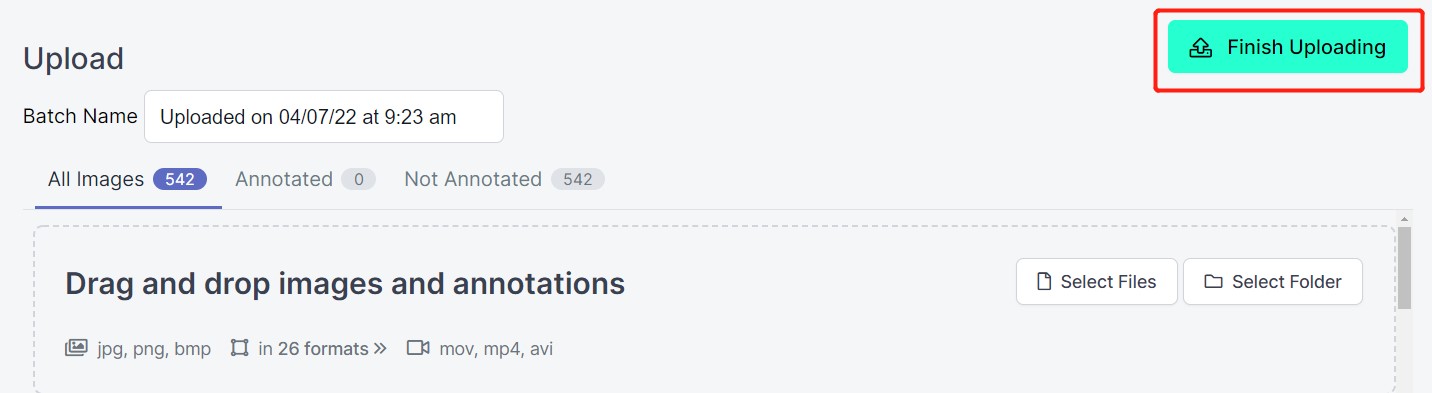
Task: Switch to the Annotated tab
Action: pyautogui.click(x=305, y=180)
